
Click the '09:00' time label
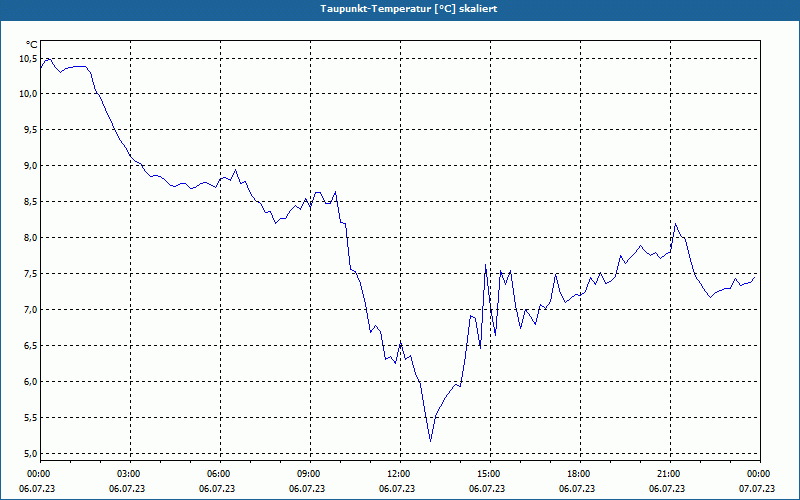pyautogui.click(x=310, y=474)
